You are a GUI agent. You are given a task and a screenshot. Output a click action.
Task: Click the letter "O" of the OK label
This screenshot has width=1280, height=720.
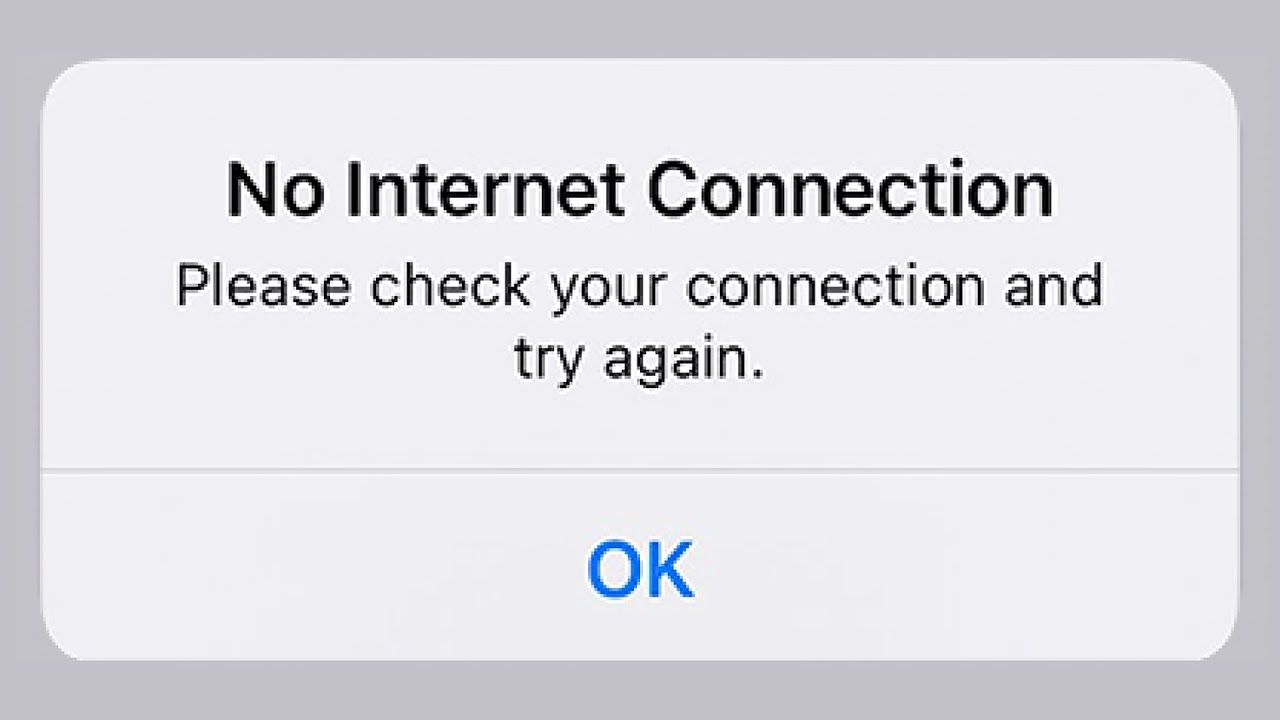[x=614, y=568]
